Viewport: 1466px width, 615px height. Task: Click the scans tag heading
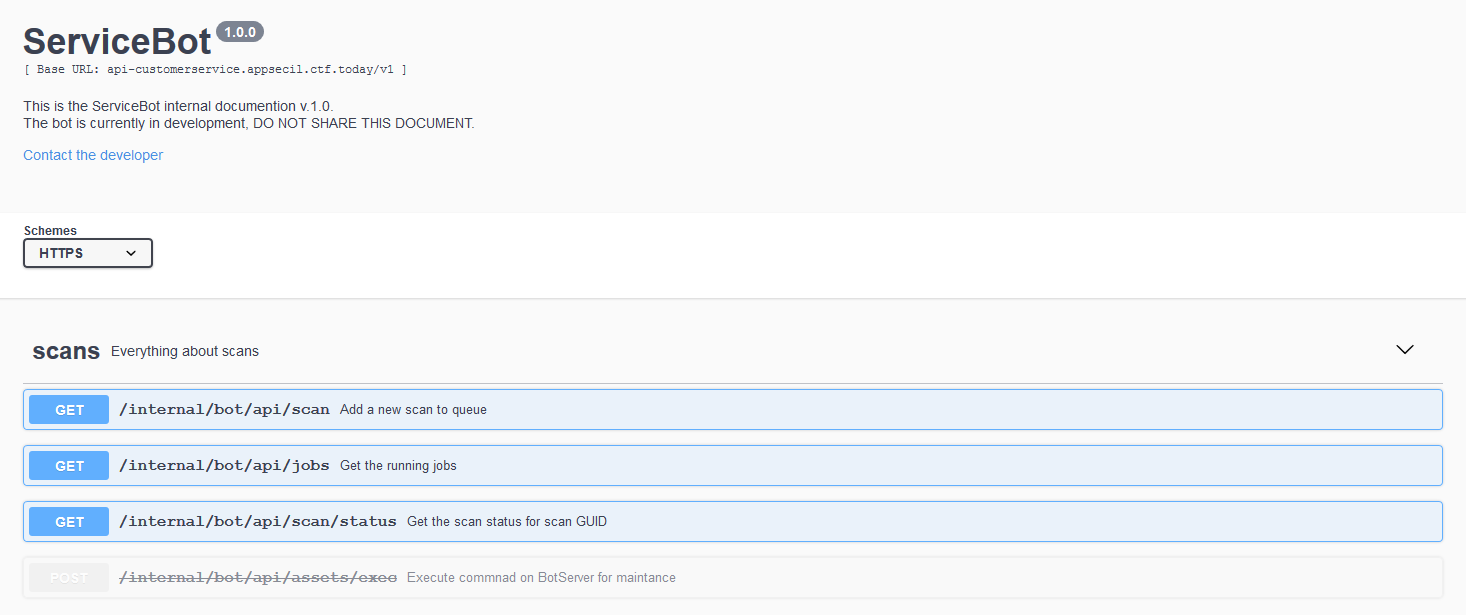(x=66, y=351)
